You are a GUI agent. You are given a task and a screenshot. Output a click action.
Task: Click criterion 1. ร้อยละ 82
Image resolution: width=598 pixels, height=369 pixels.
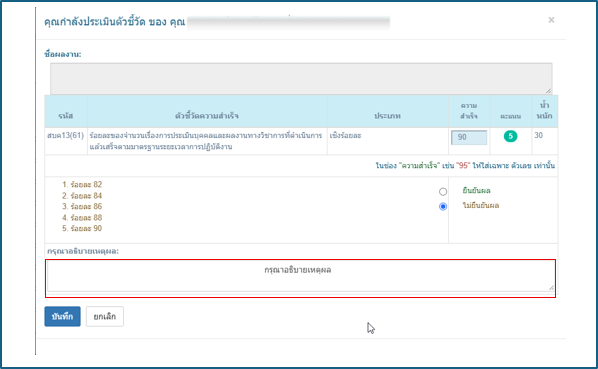(x=82, y=184)
